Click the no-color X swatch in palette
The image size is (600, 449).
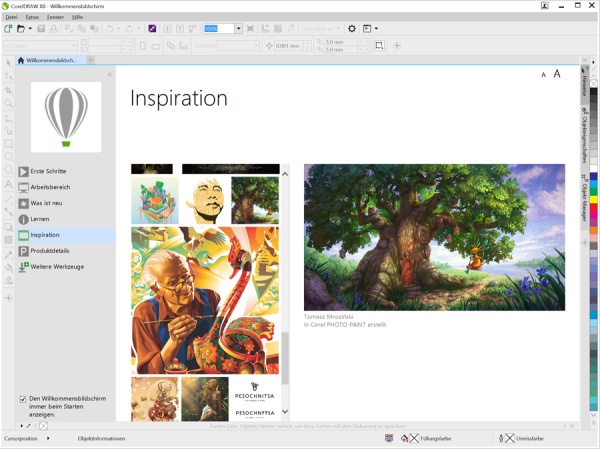click(593, 83)
